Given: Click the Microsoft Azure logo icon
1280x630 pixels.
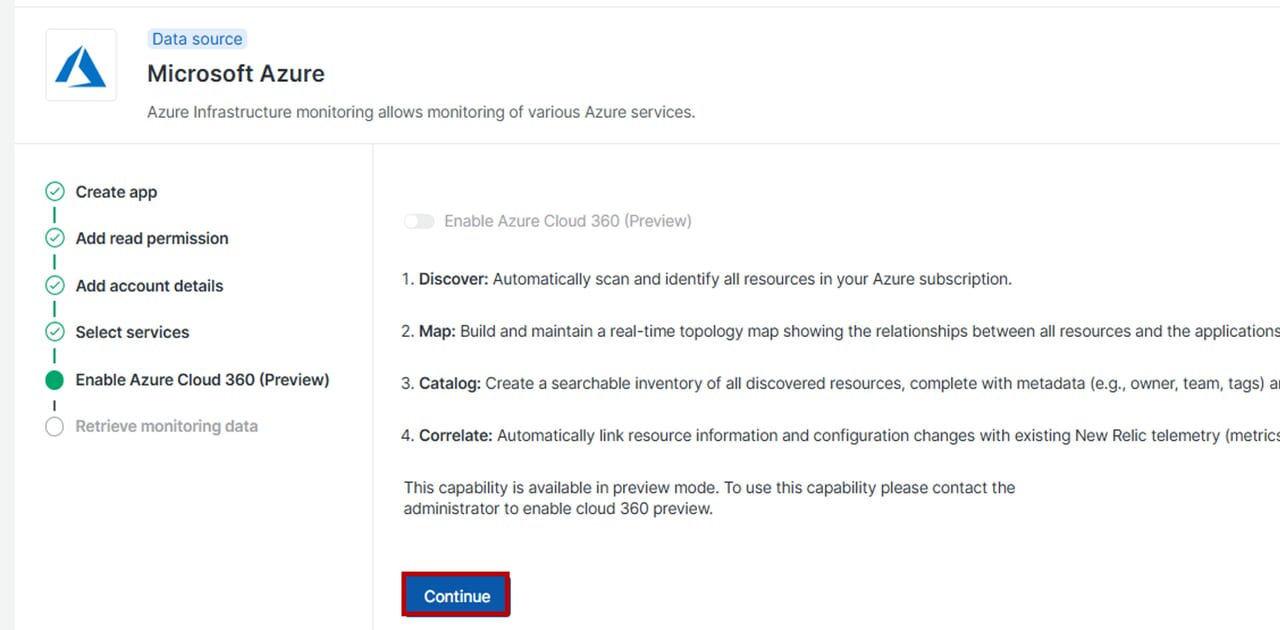Looking at the screenshot, I should click(80, 65).
